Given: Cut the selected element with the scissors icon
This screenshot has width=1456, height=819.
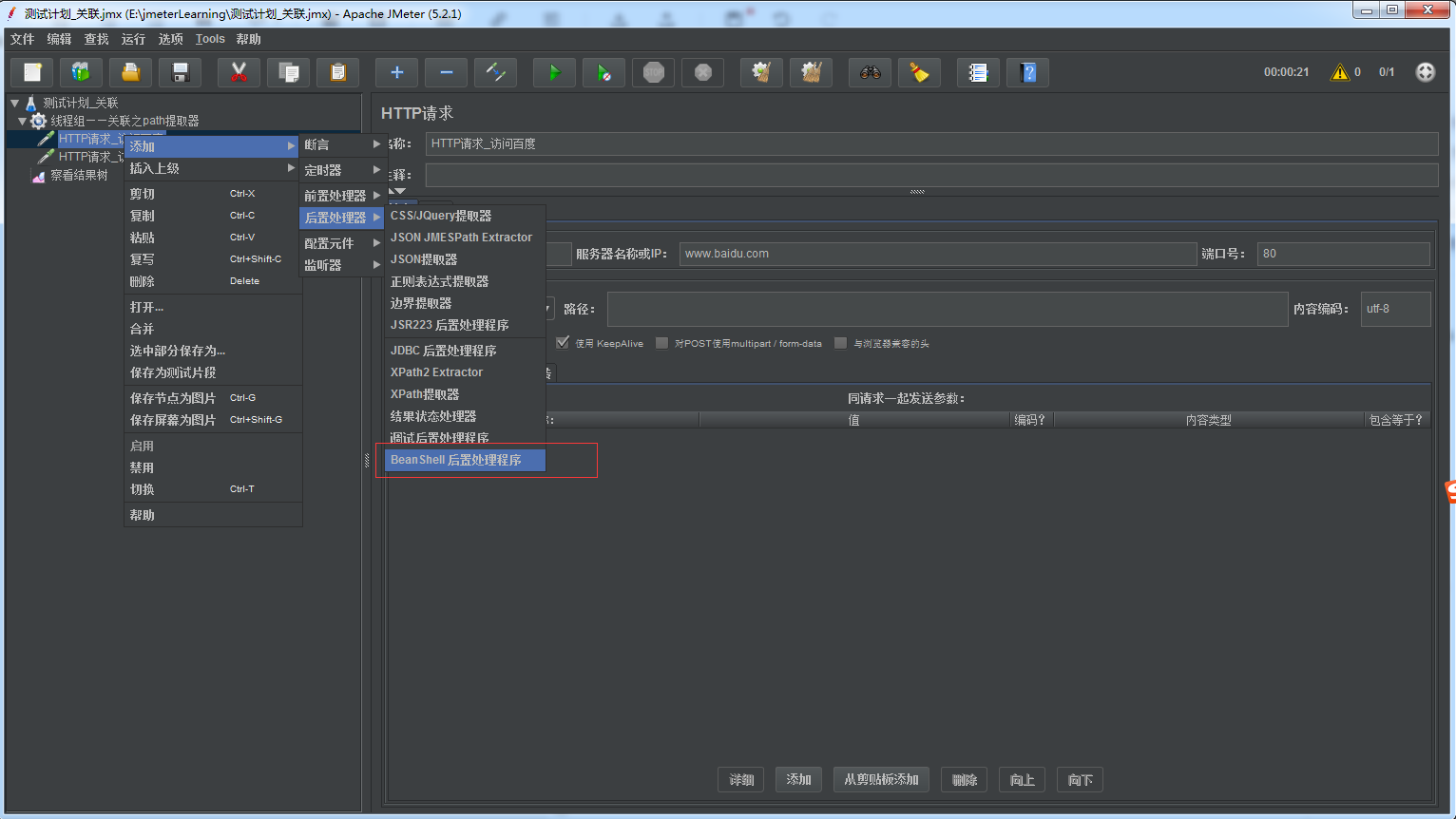Looking at the screenshot, I should pyautogui.click(x=239, y=72).
